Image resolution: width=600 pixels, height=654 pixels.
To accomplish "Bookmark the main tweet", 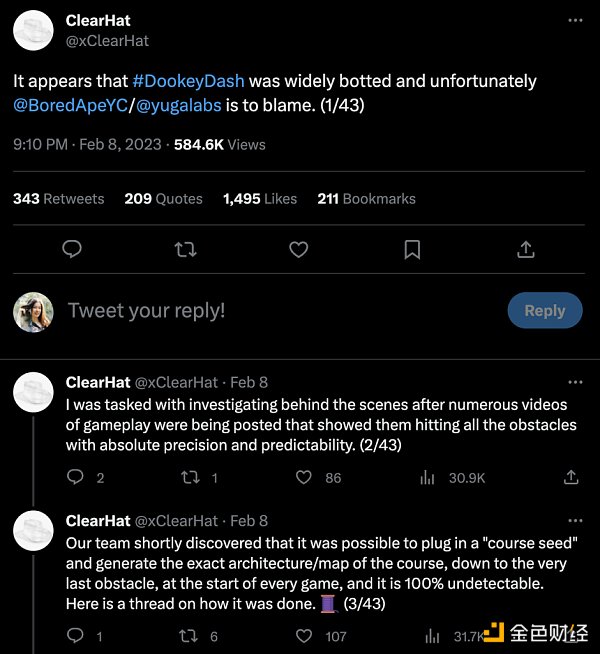I will 412,249.
